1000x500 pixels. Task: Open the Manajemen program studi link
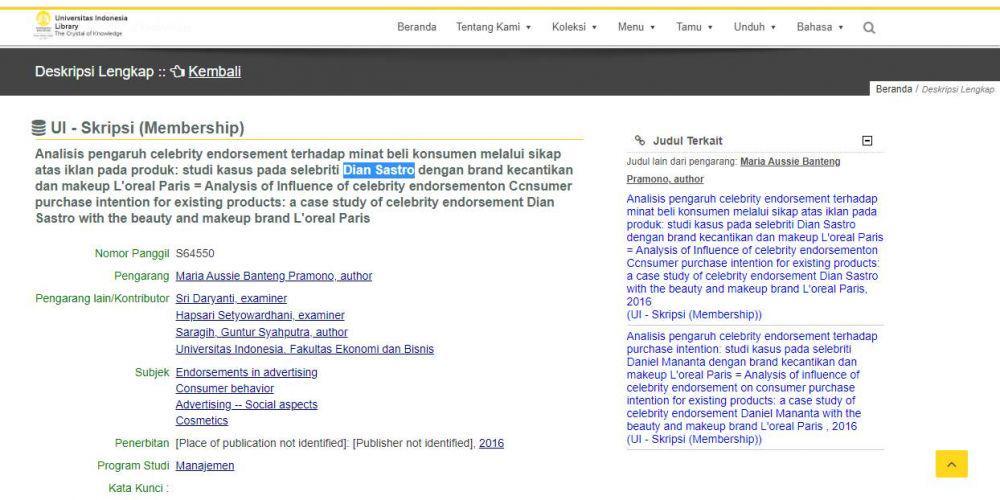(205, 466)
